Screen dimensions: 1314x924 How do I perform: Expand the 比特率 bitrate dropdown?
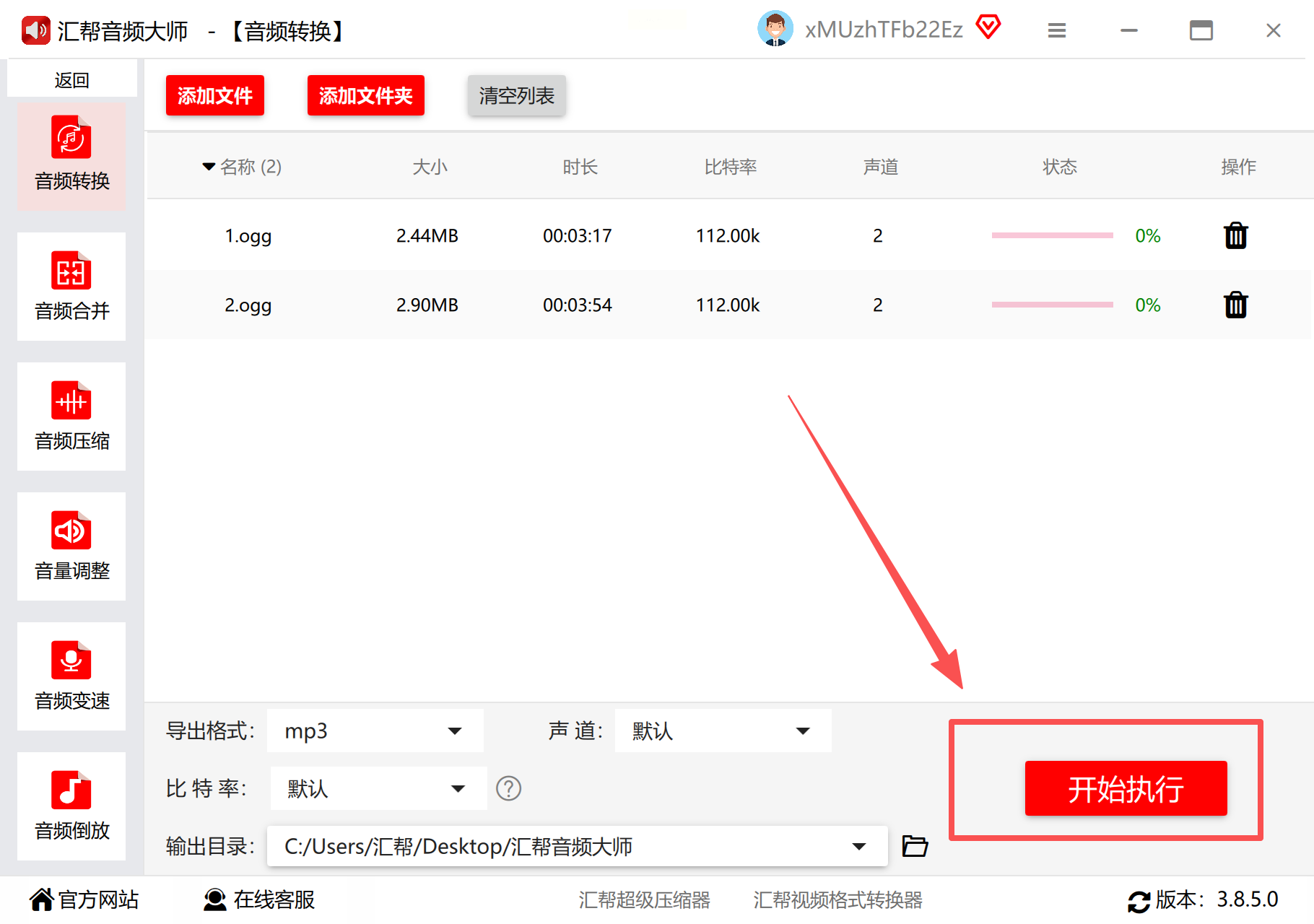click(x=378, y=788)
